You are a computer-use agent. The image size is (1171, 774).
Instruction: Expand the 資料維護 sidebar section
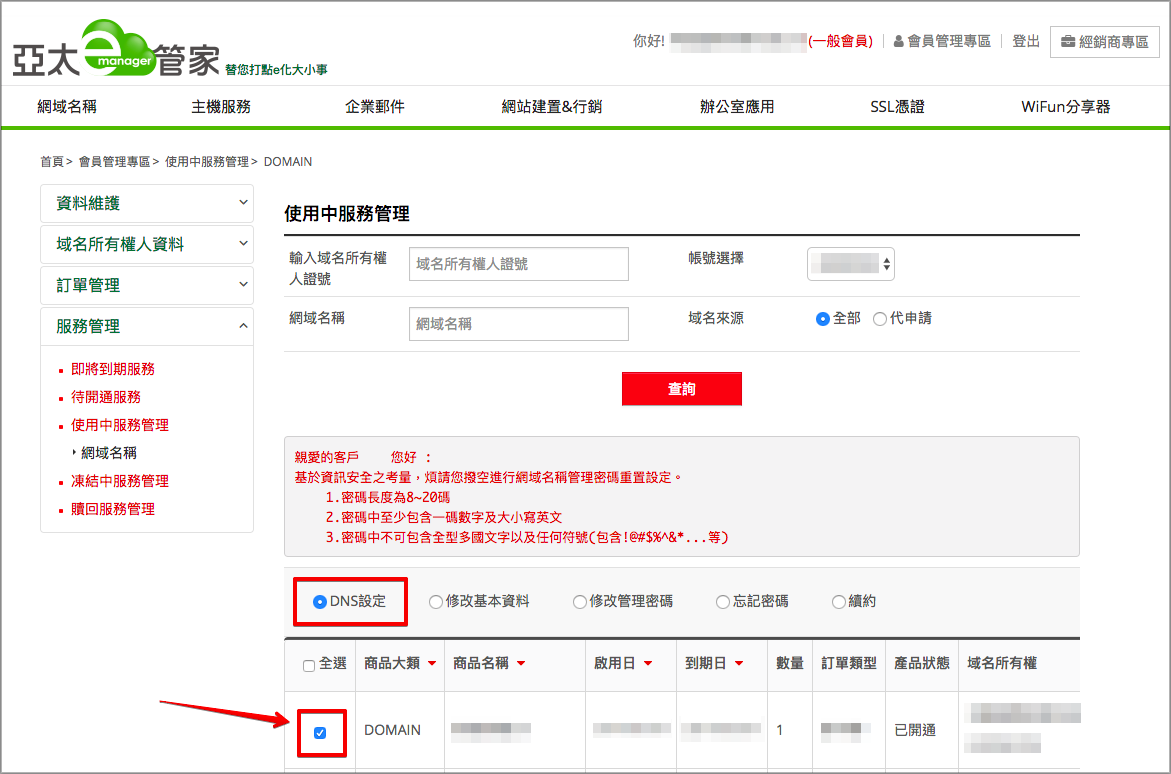coord(147,203)
